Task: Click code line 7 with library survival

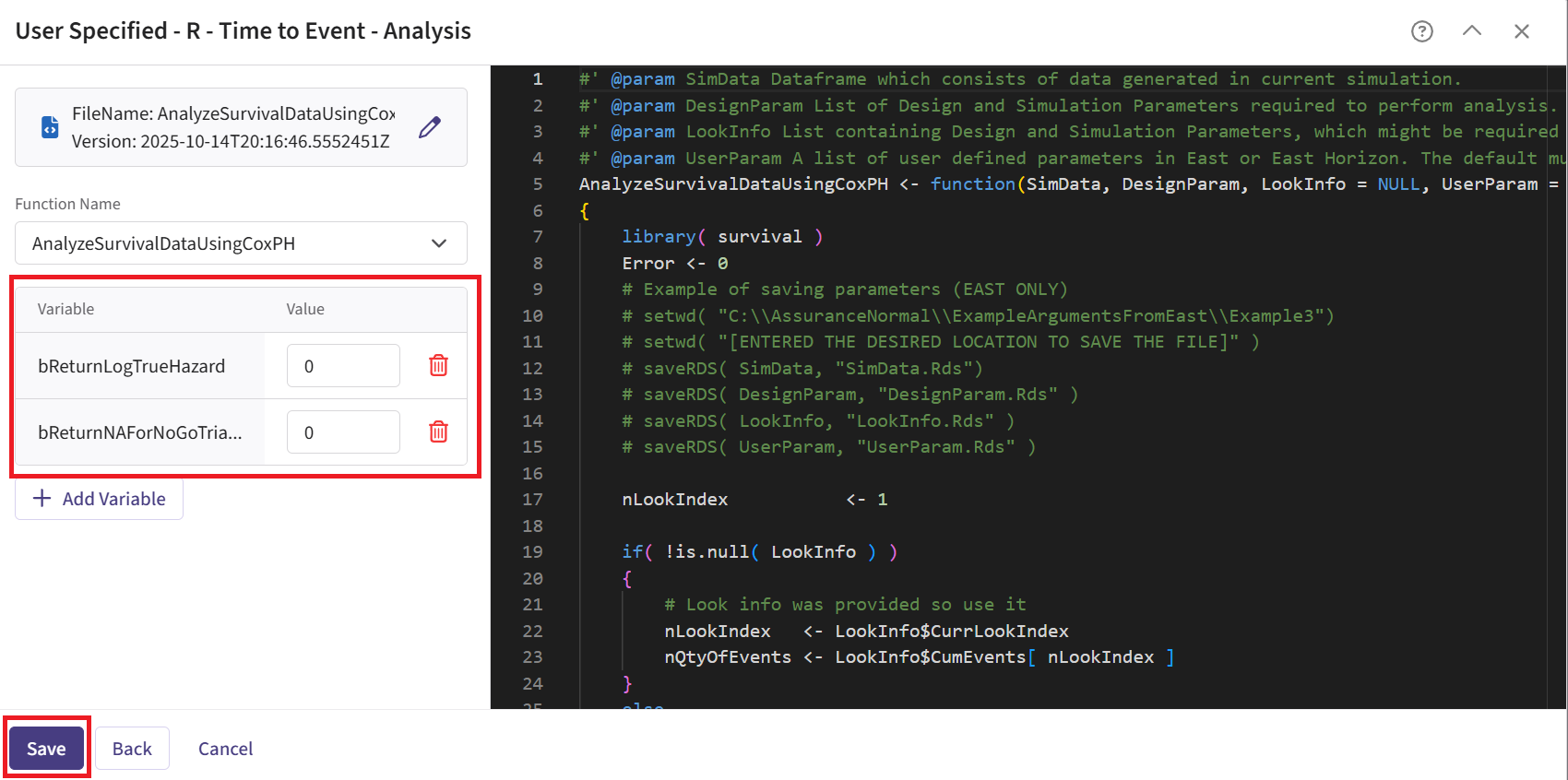Action: tap(722, 237)
